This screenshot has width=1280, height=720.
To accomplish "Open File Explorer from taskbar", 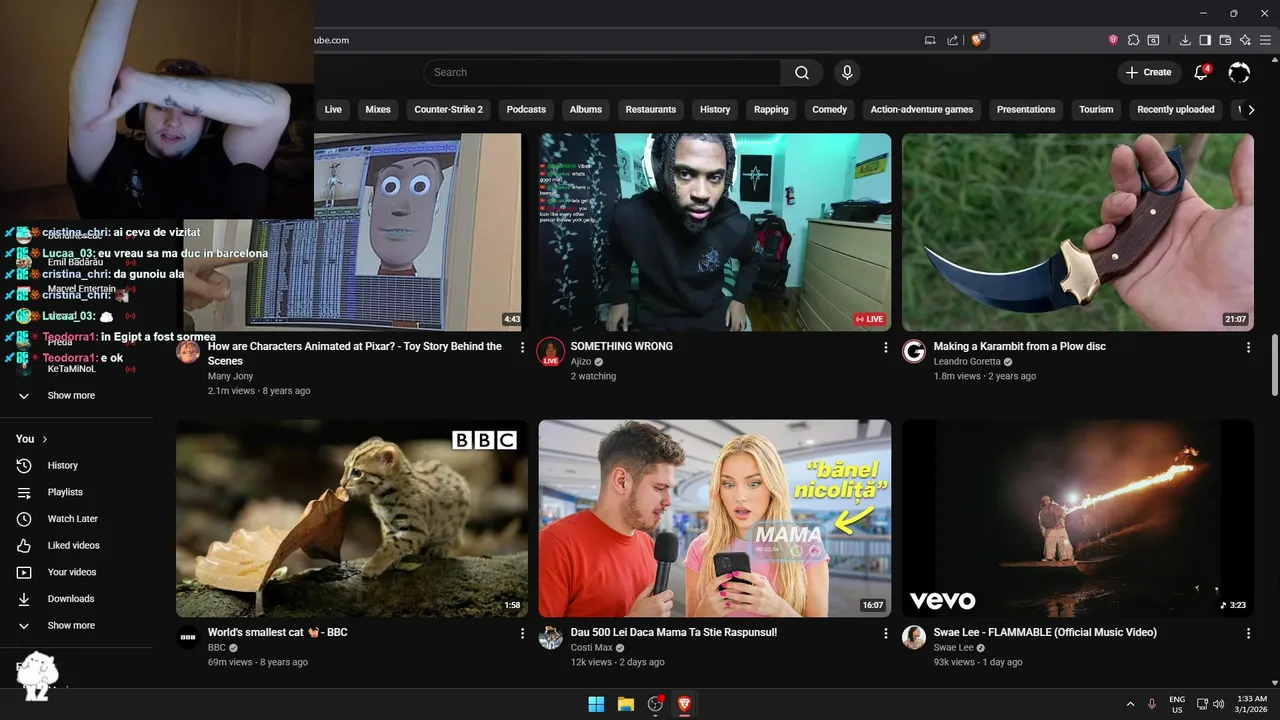I will tap(626, 704).
